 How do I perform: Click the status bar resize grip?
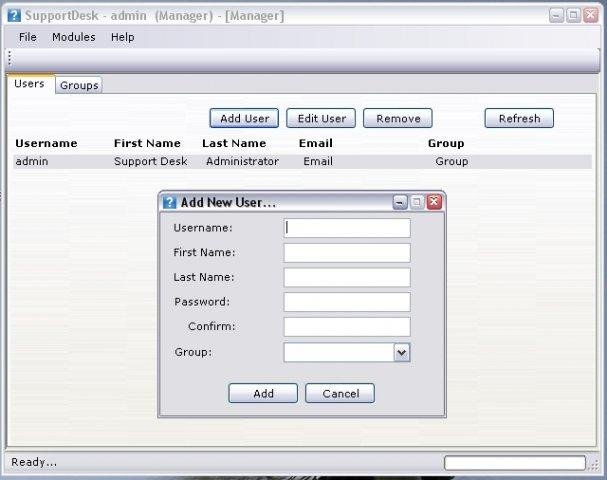[593, 464]
